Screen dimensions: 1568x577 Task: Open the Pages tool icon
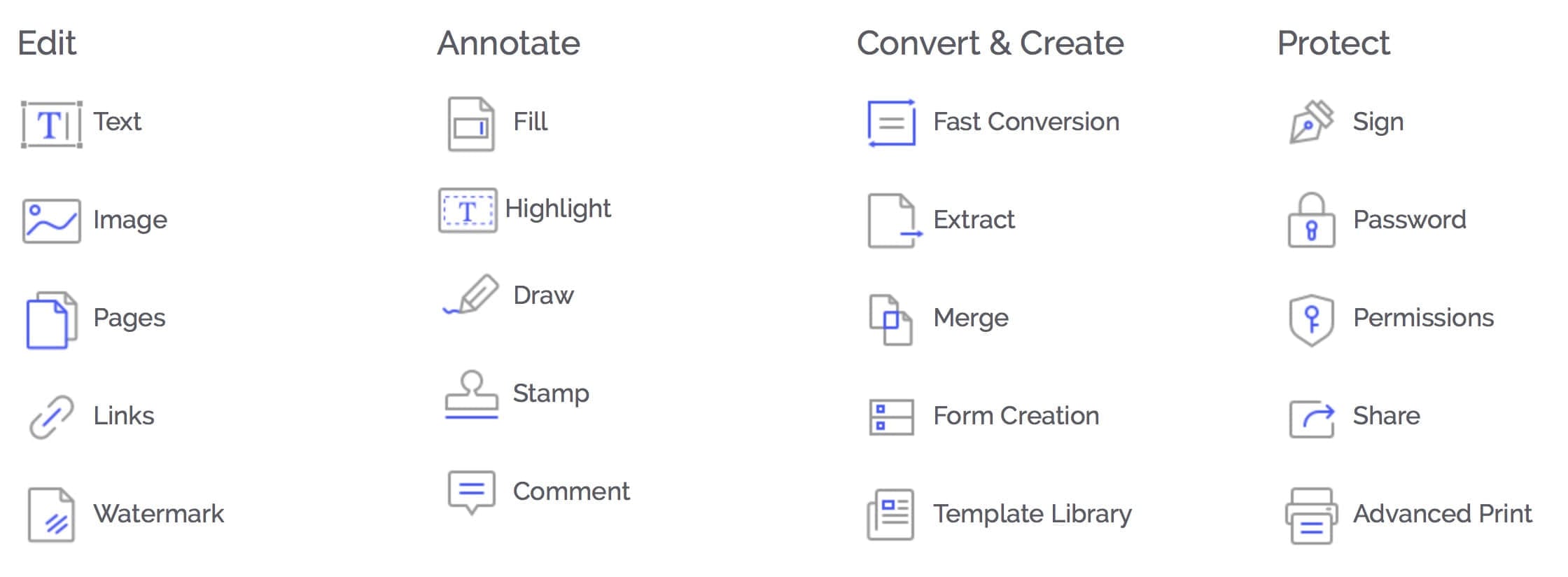tap(51, 320)
